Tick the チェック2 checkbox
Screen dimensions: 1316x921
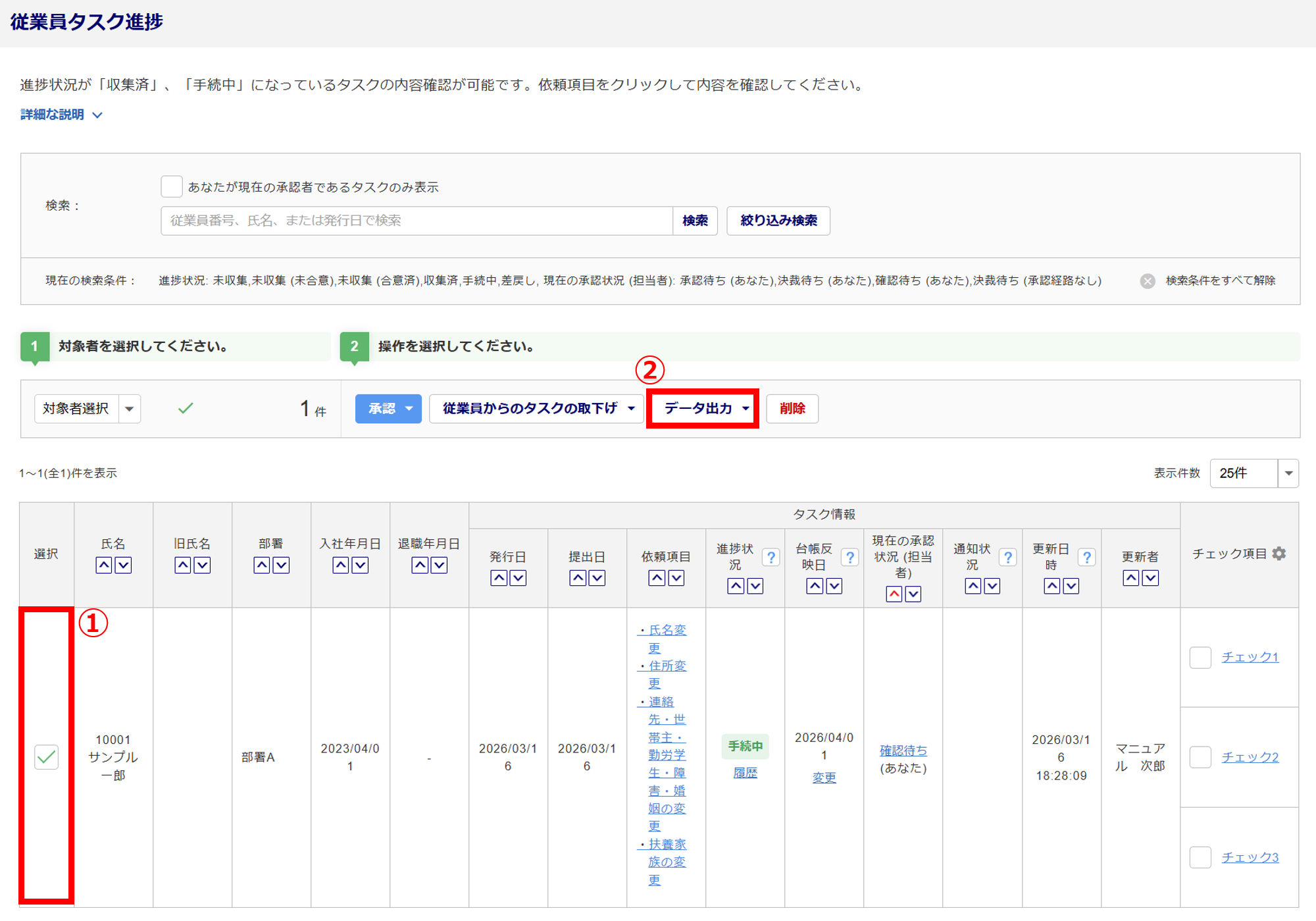click(x=1200, y=757)
